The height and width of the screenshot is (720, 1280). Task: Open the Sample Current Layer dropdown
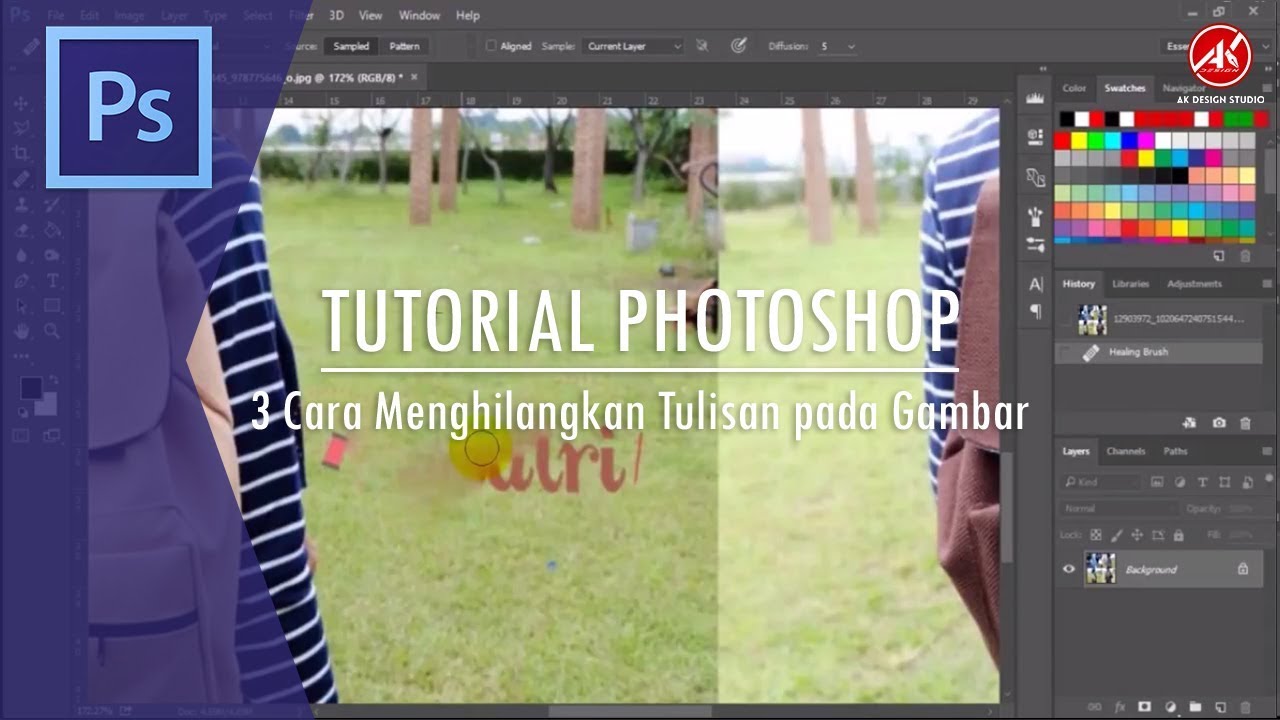pos(634,46)
